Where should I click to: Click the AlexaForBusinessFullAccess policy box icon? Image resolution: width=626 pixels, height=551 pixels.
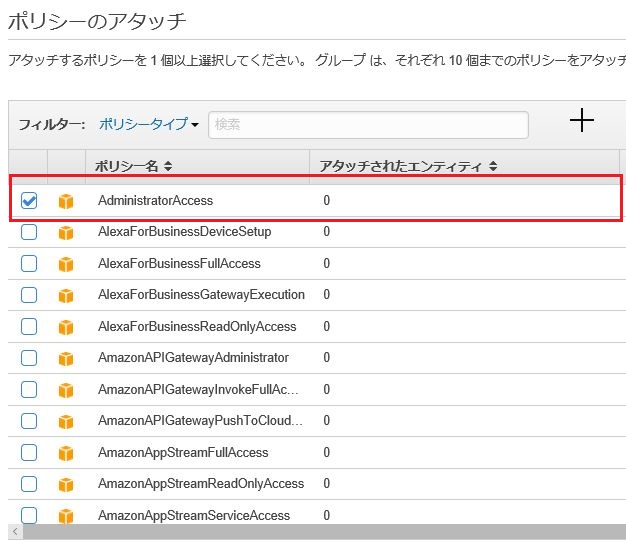(66, 264)
